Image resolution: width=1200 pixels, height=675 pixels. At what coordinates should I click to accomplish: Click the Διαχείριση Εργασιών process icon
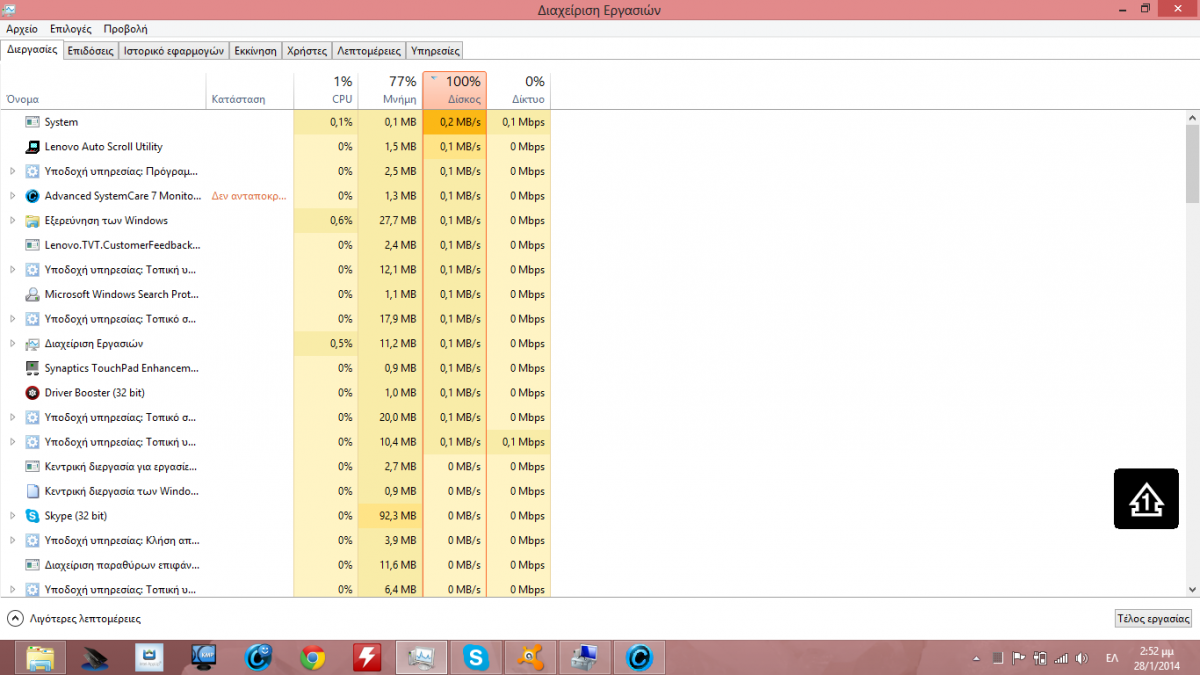point(32,344)
